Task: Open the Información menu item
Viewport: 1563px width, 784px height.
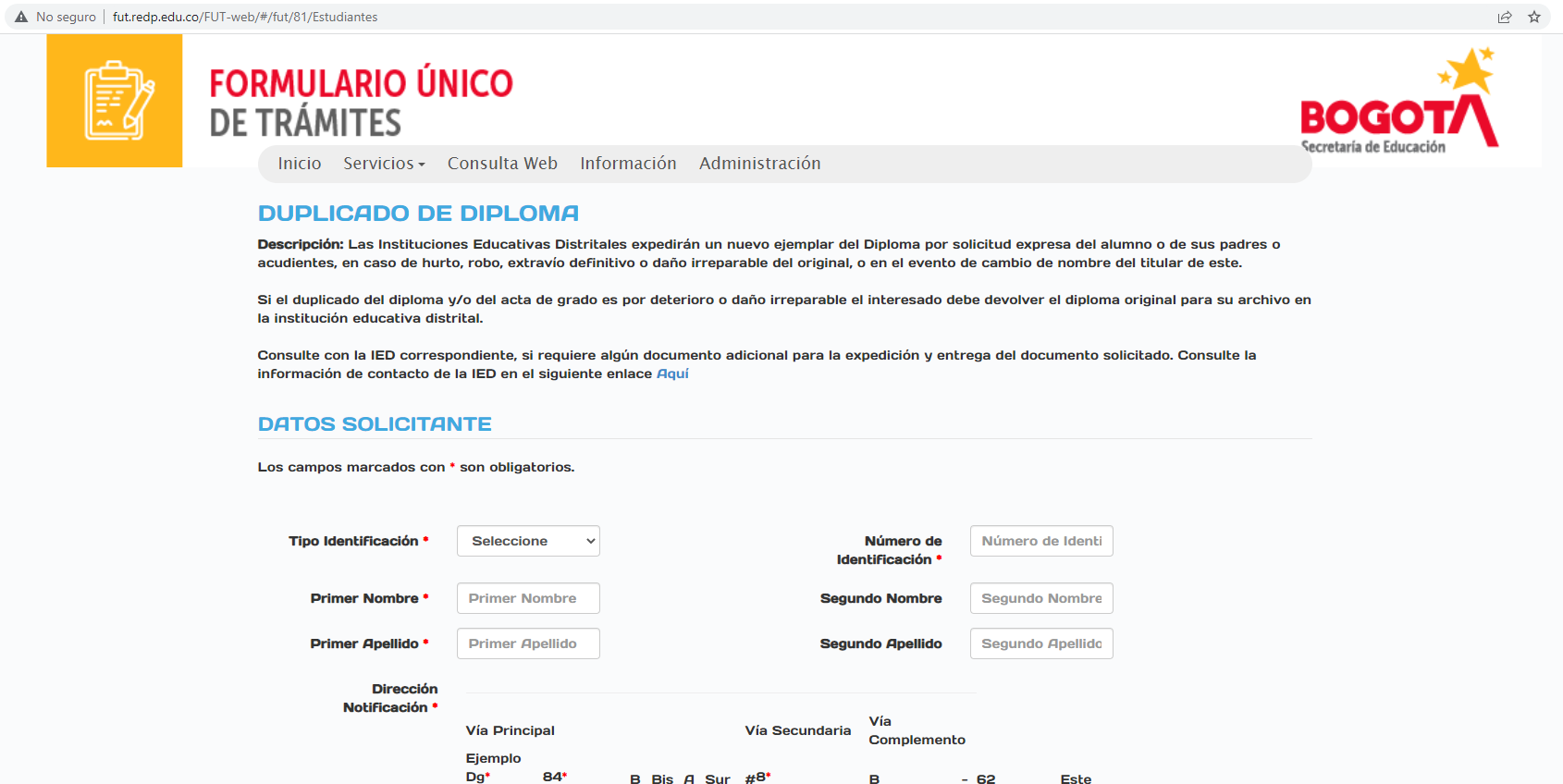Action: coord(628,164)
